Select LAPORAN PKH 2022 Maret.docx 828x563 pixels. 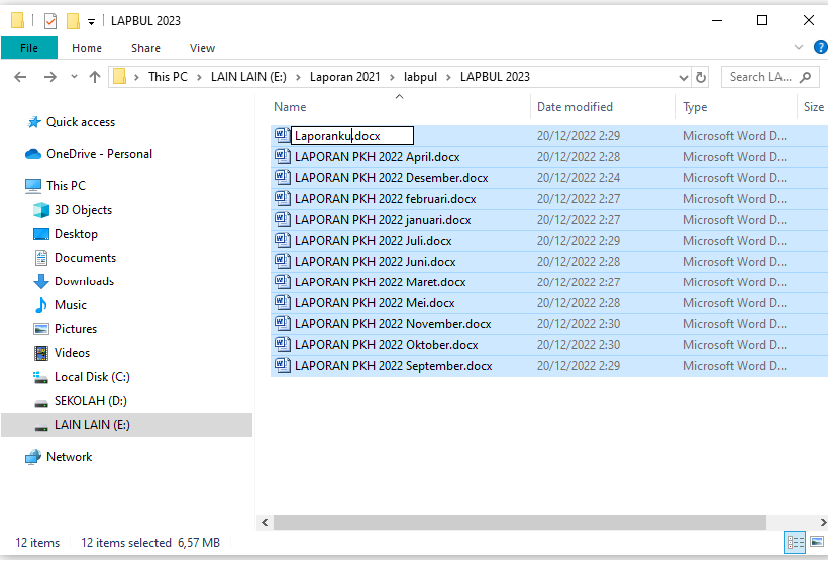pyautogui.click(x=380, y=282)
